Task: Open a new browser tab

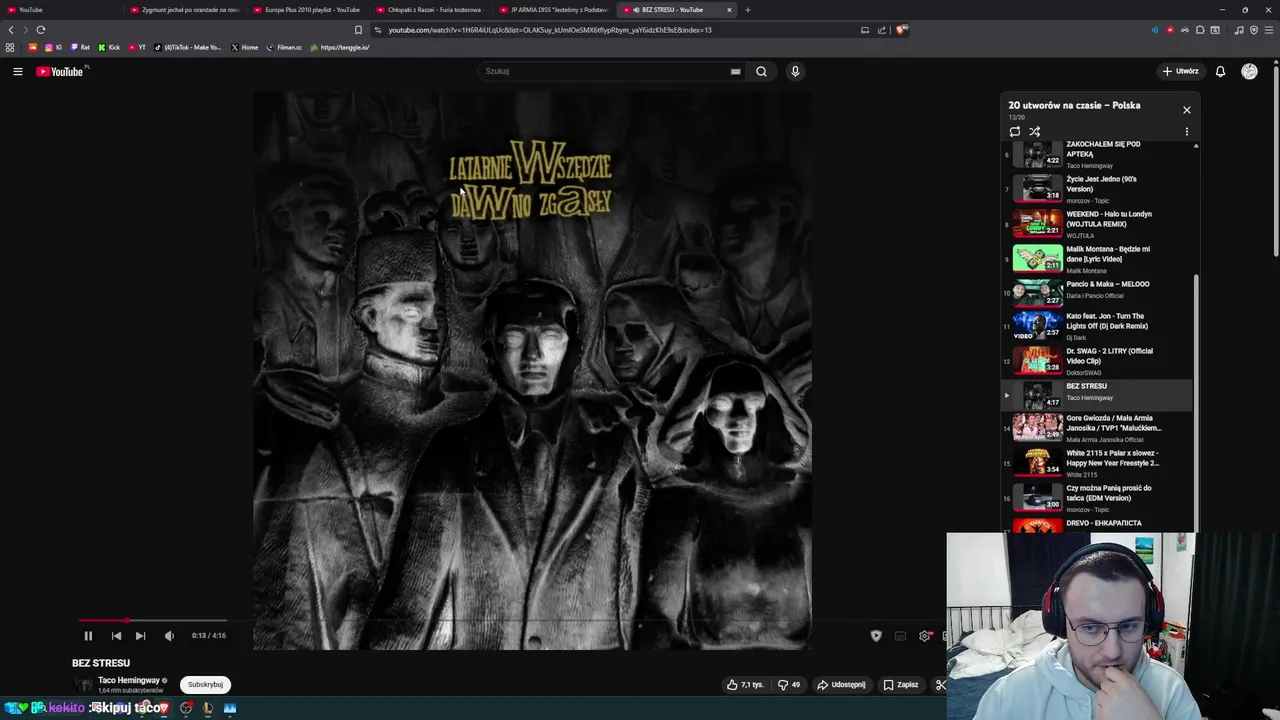Action: coord(747,10)
